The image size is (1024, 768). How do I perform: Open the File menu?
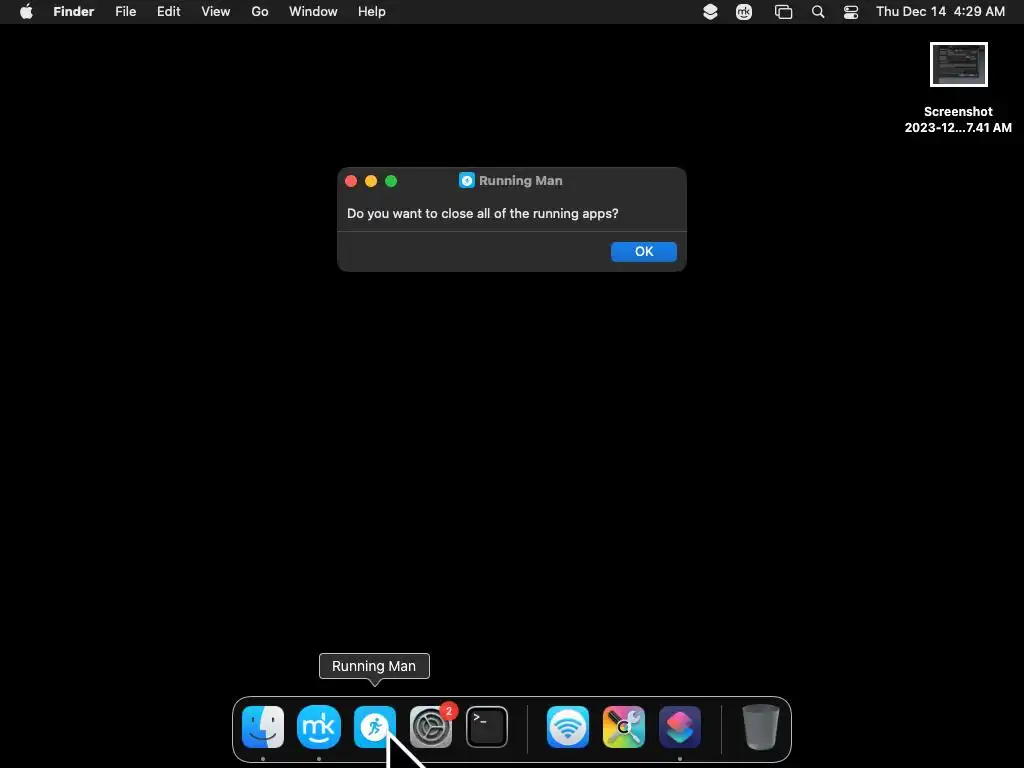coord(125,12)
